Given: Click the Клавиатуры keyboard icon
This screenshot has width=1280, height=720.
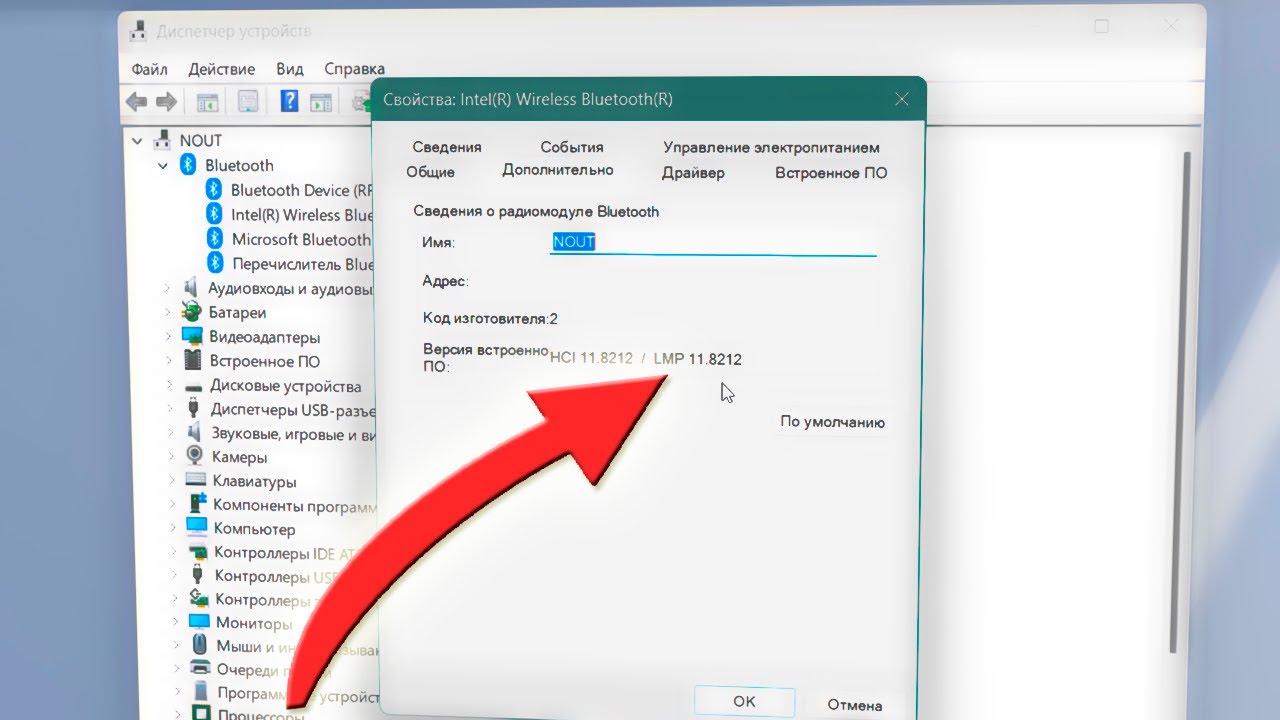Looking at the screenshot, I should pyautogui.click(x=197, y=481).
